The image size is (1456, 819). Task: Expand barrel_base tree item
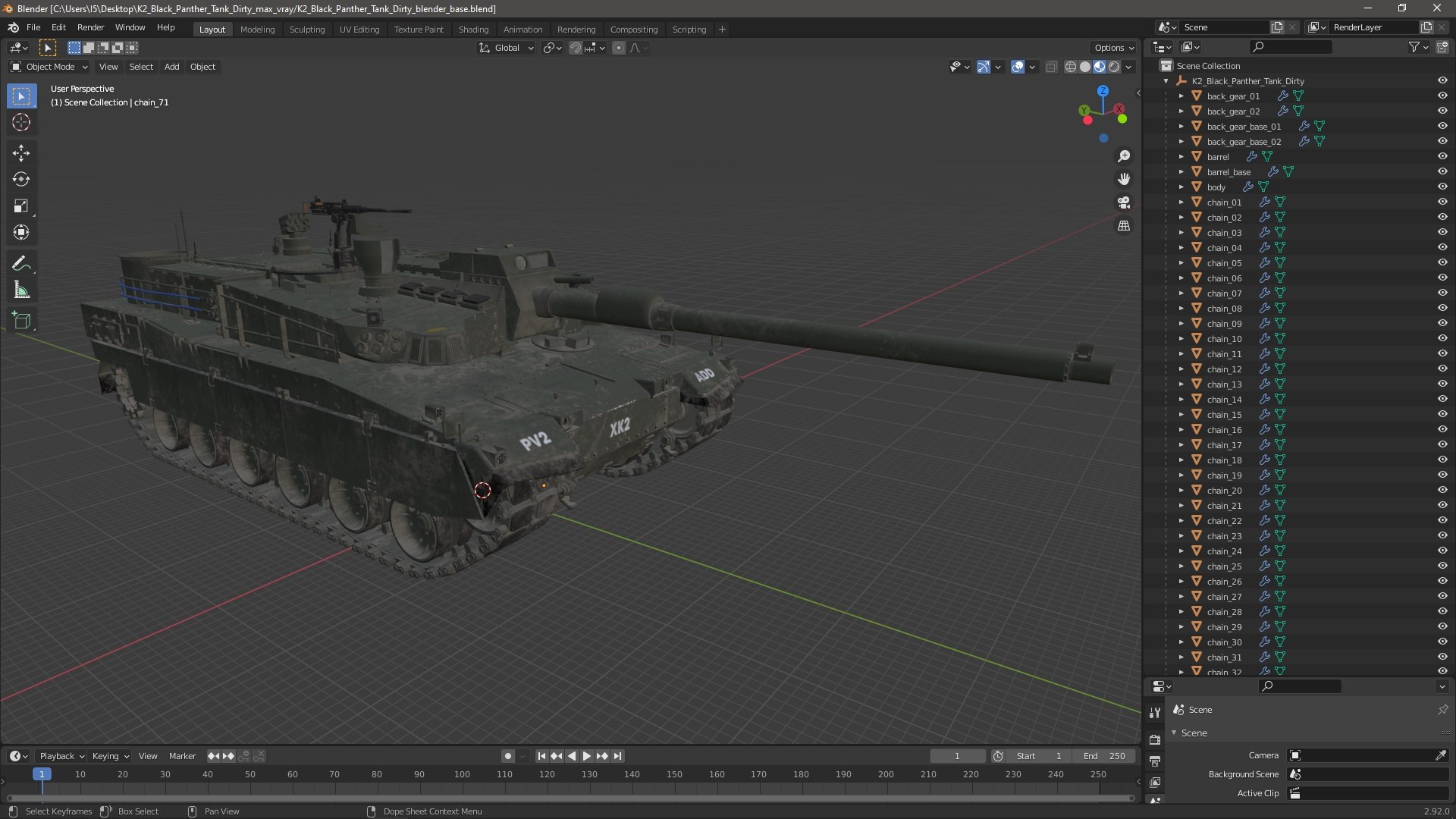click(1181, 172)
